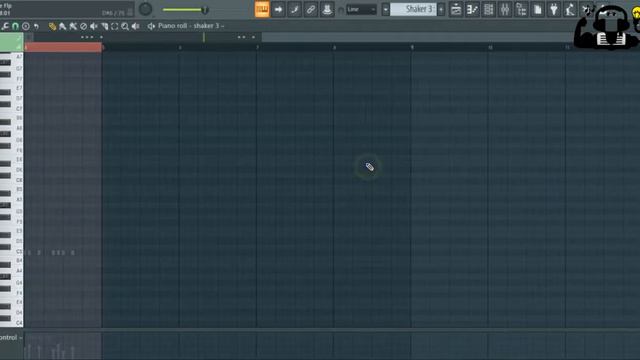Image resolution: width=640 pixels, height=360 pixels.
Task: Open the Control event lane dropdown
Action: (11, 338)
